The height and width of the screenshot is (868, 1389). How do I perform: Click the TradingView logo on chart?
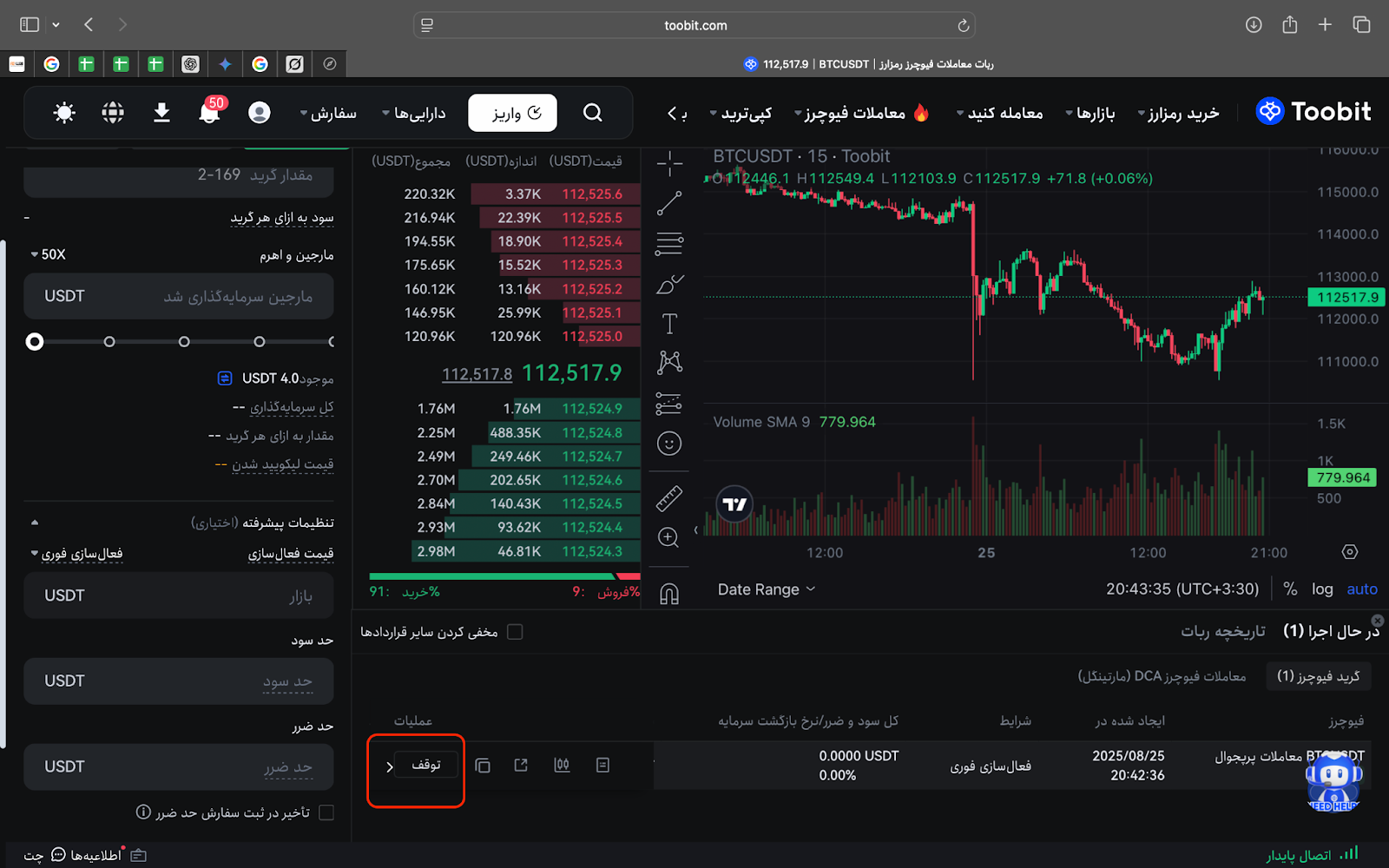(x=734, y=503)
